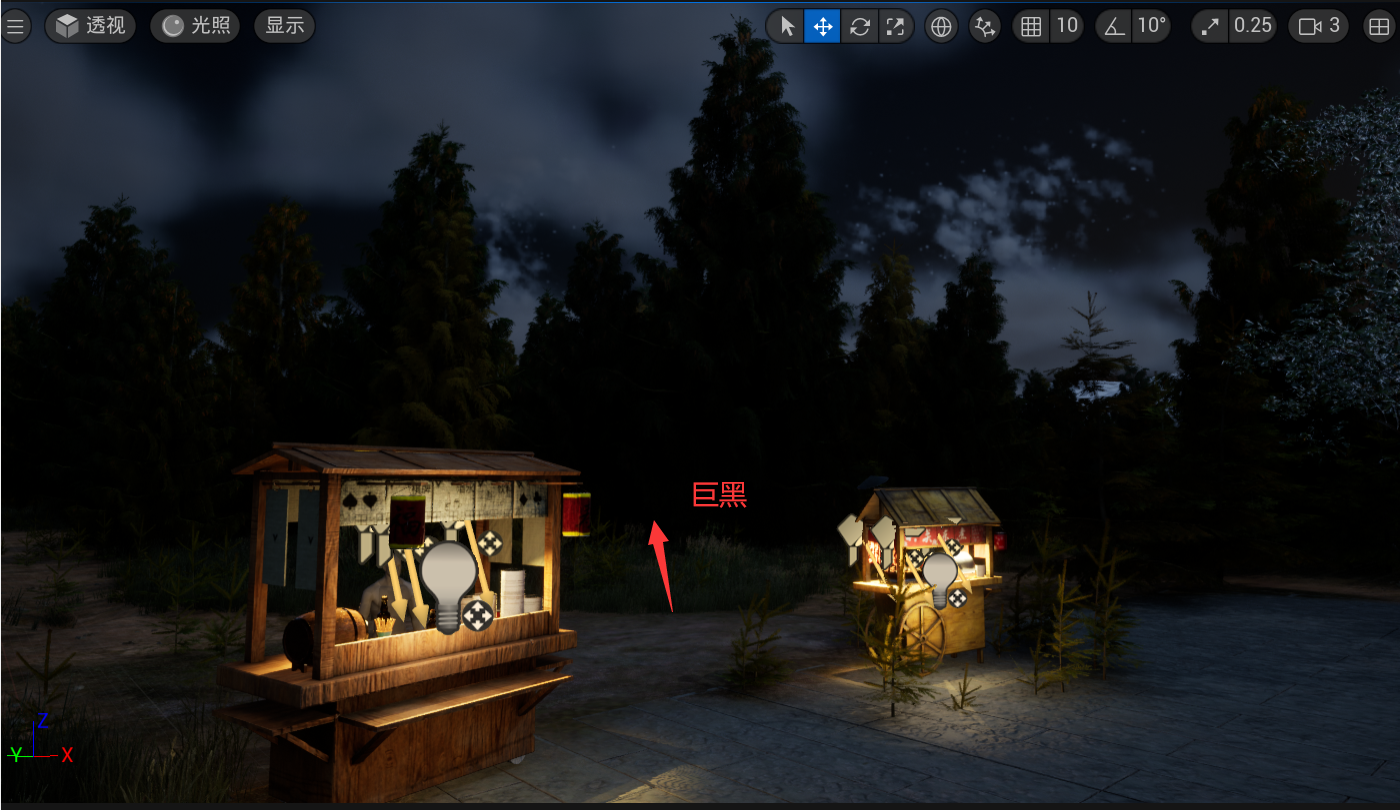Toggle rotation angle snapping icon
This screenshot has width=1400, height=810.
pos(1114,26)
